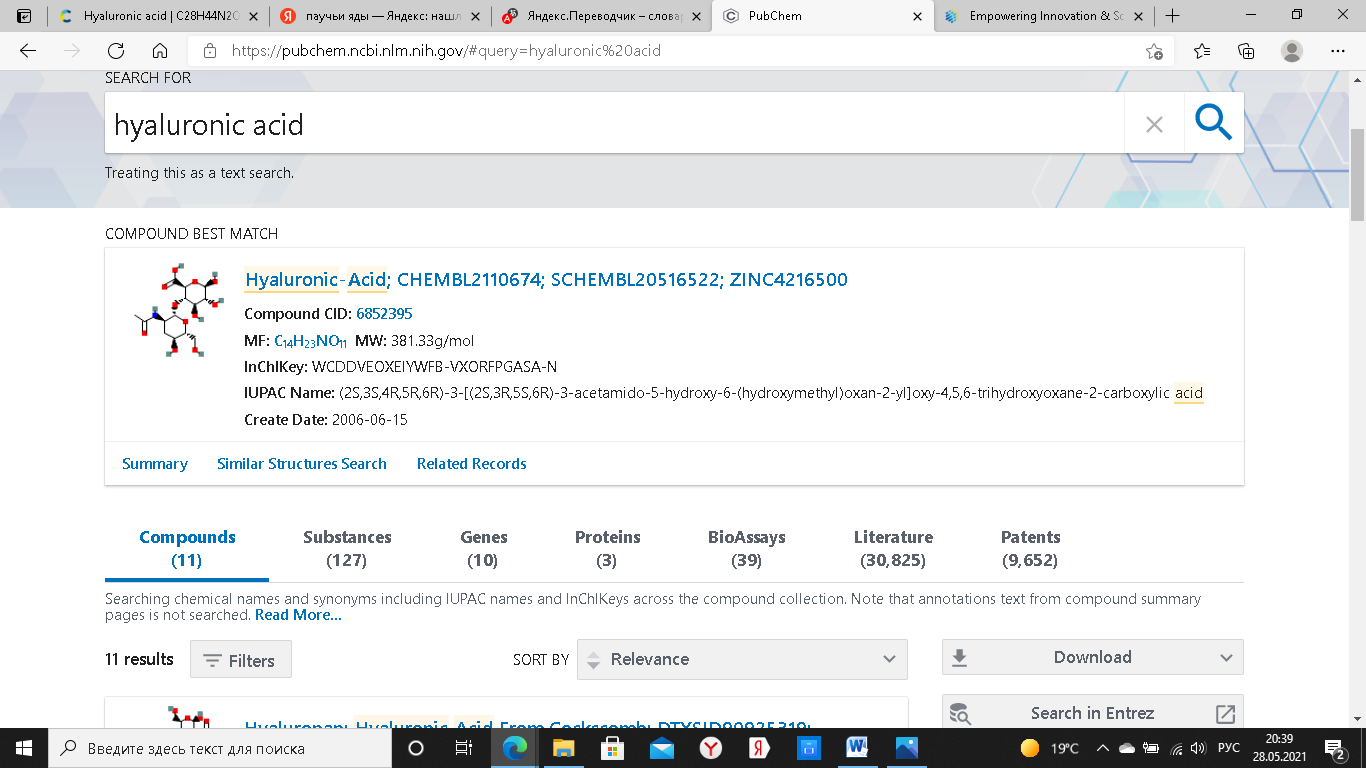Open the Filters panel
The image size is (1366, 768).
pyautogui.click(x=241, y=660)
